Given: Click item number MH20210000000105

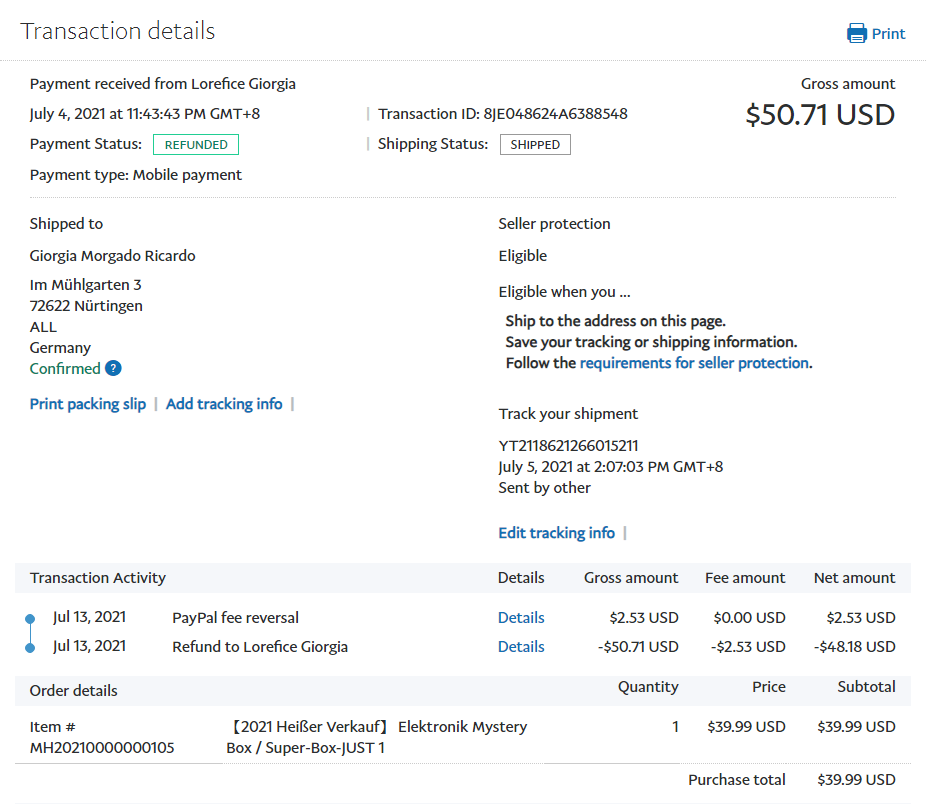Looking at the screenshot, I should (x=102, y=748).
